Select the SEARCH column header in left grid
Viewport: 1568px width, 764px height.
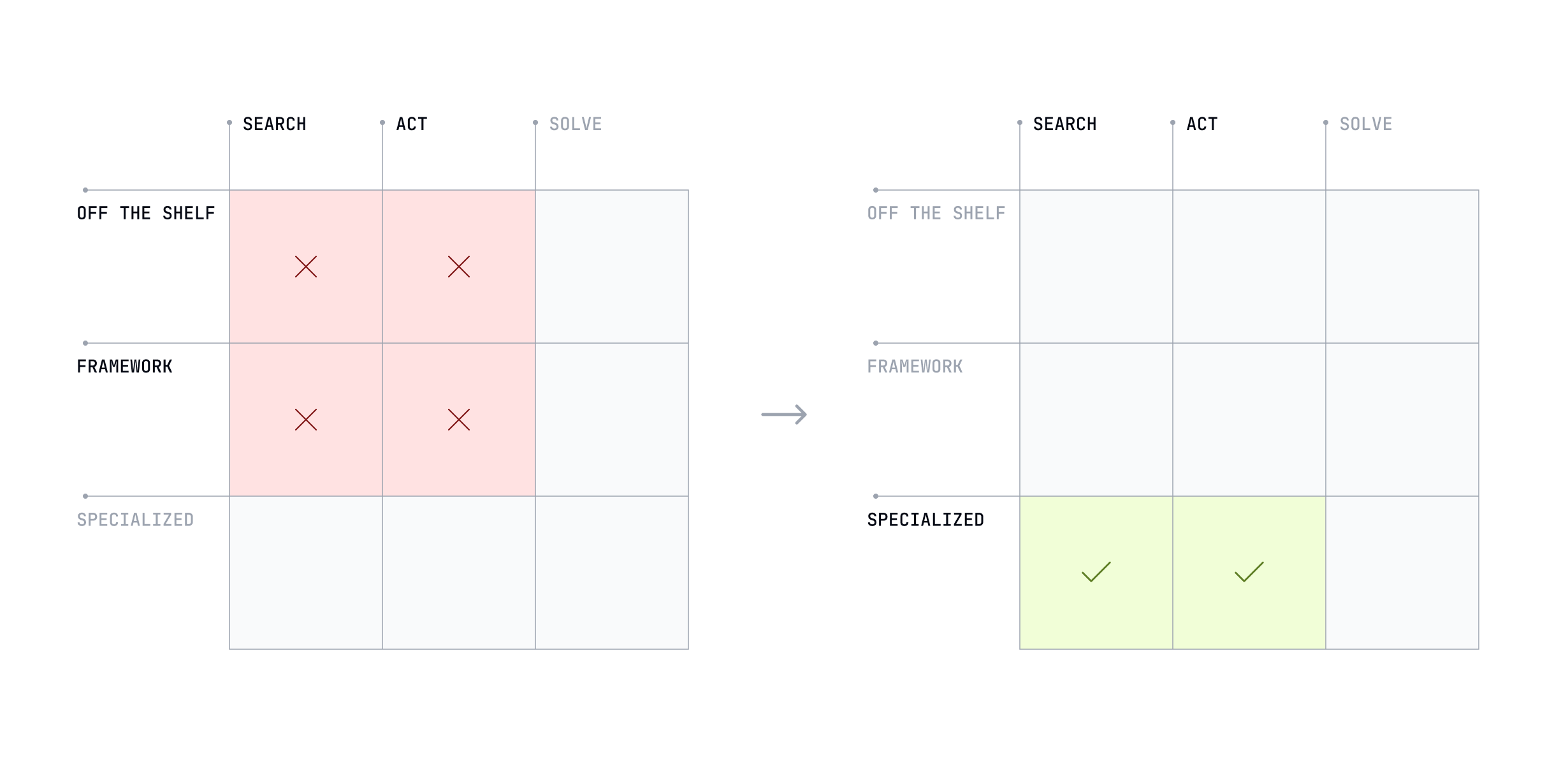275,124
